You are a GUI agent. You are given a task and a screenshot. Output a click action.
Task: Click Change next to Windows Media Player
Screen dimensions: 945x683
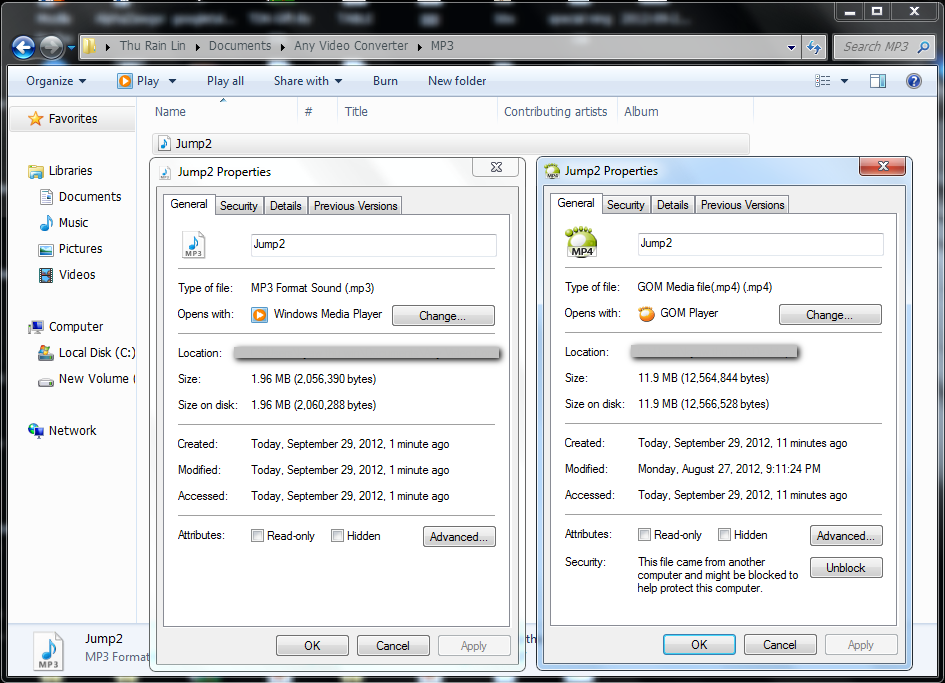[443, 315]
